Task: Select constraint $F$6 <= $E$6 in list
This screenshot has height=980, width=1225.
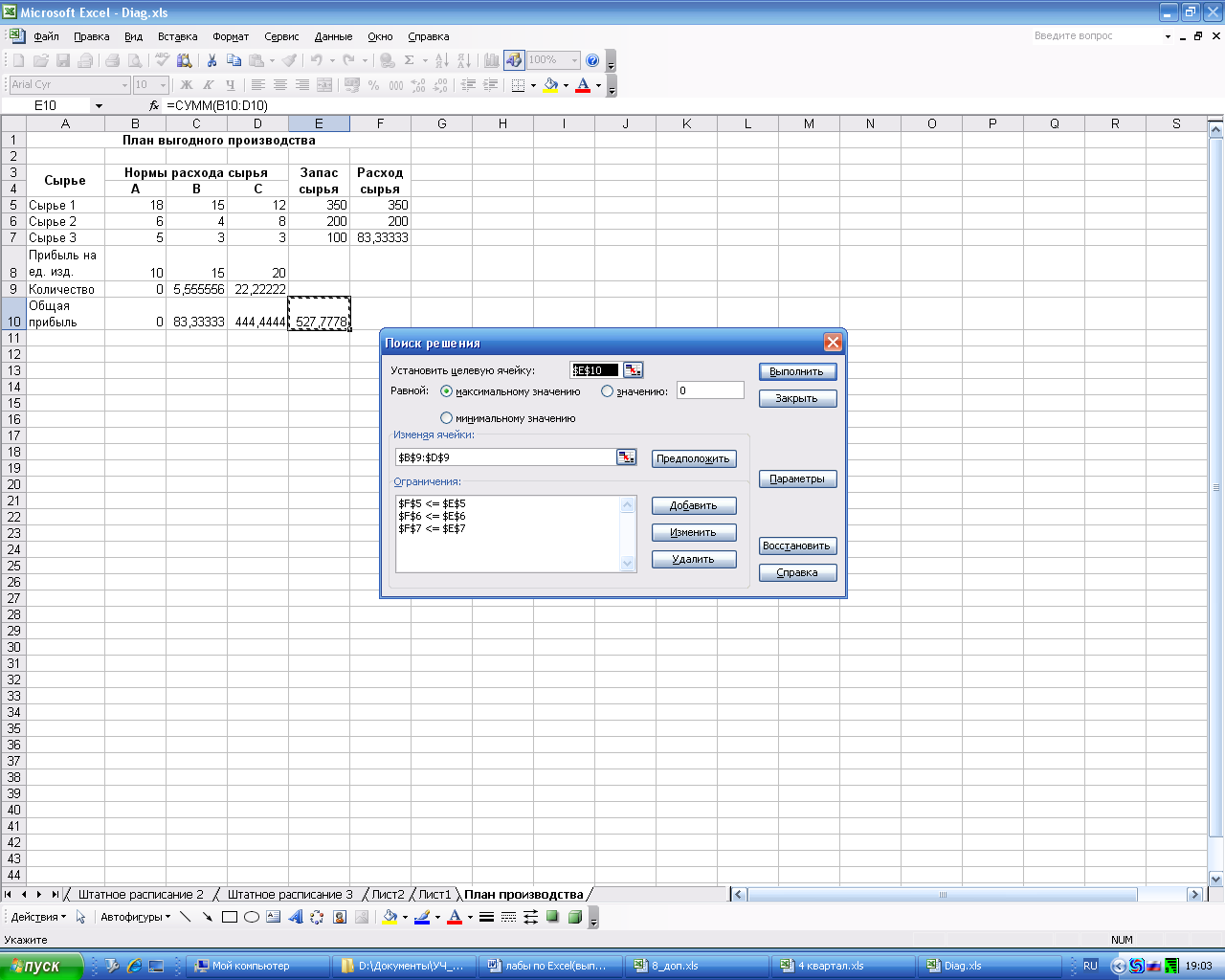Action: tap(432, 516)
